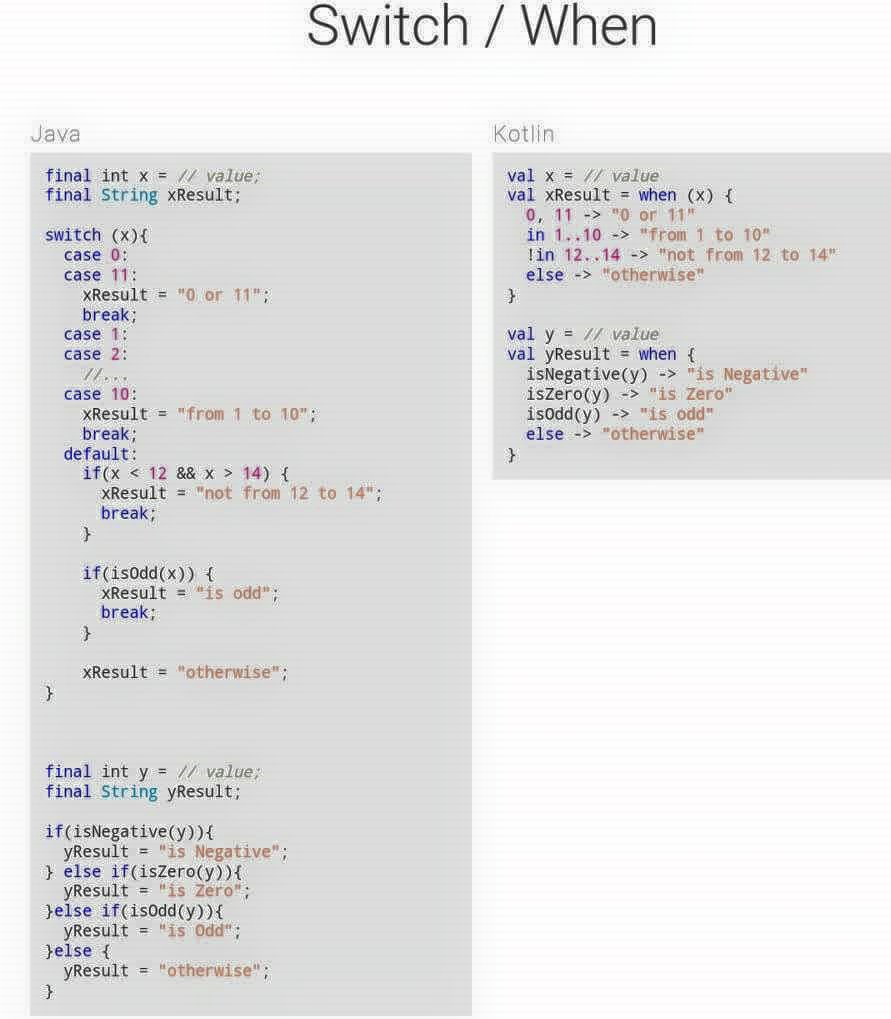Screen dimensions: 891x1019
Task: Select Java line yResult = "otherwise";
Action: 166,971
